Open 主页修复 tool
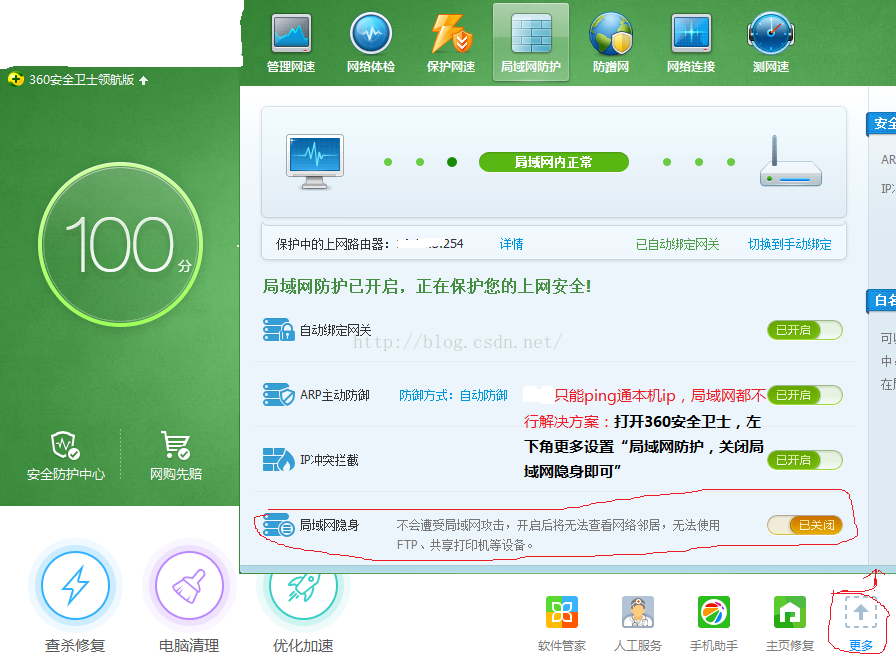896x662 pixels. pyautogui.click(x=790, y=624)
